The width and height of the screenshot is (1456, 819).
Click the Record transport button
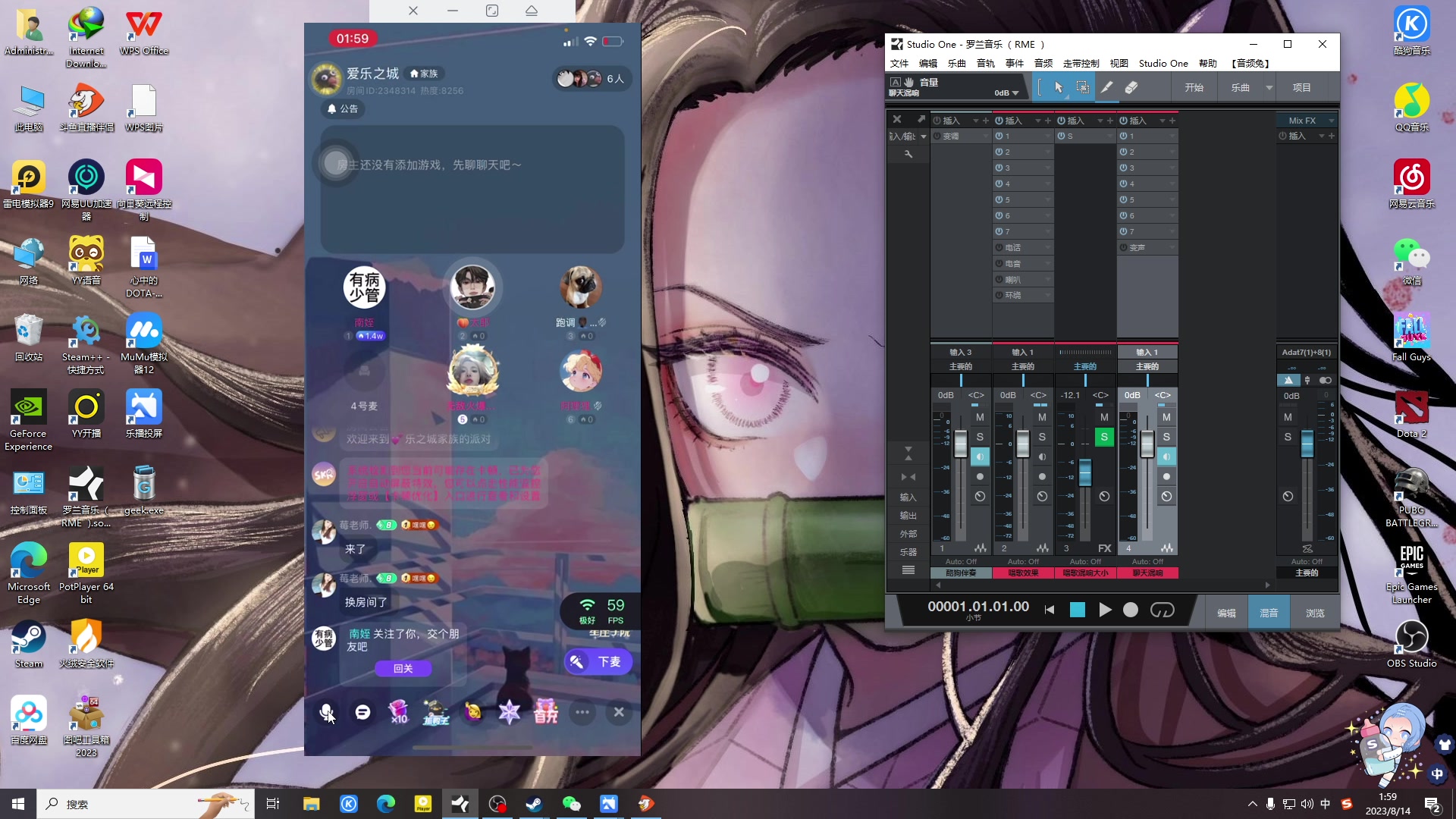1131,610
